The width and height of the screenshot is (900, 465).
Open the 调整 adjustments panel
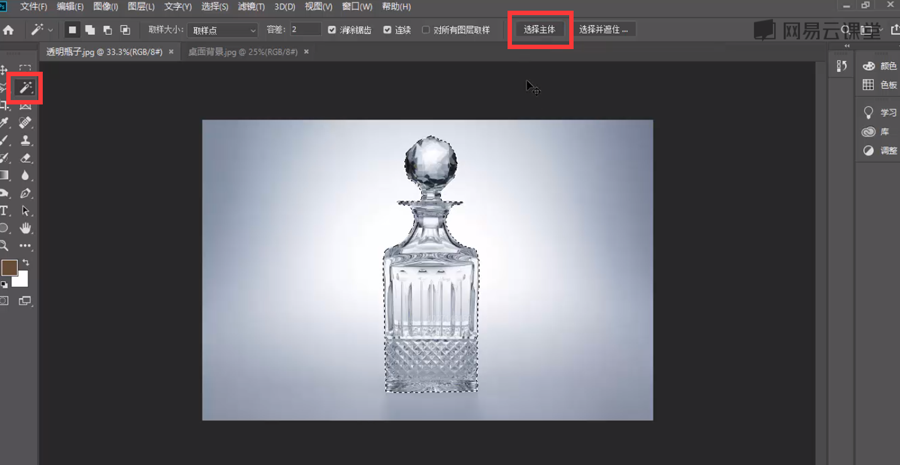pos(879,150)
